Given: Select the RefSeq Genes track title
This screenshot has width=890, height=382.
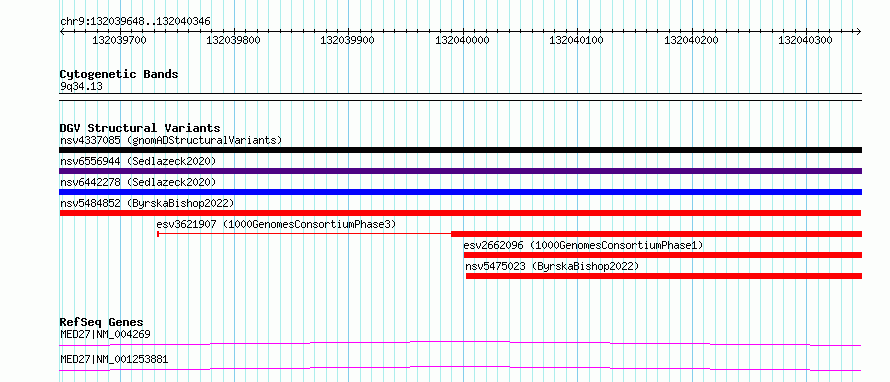Looking at the screenshot, I should (x=102, y=322).
